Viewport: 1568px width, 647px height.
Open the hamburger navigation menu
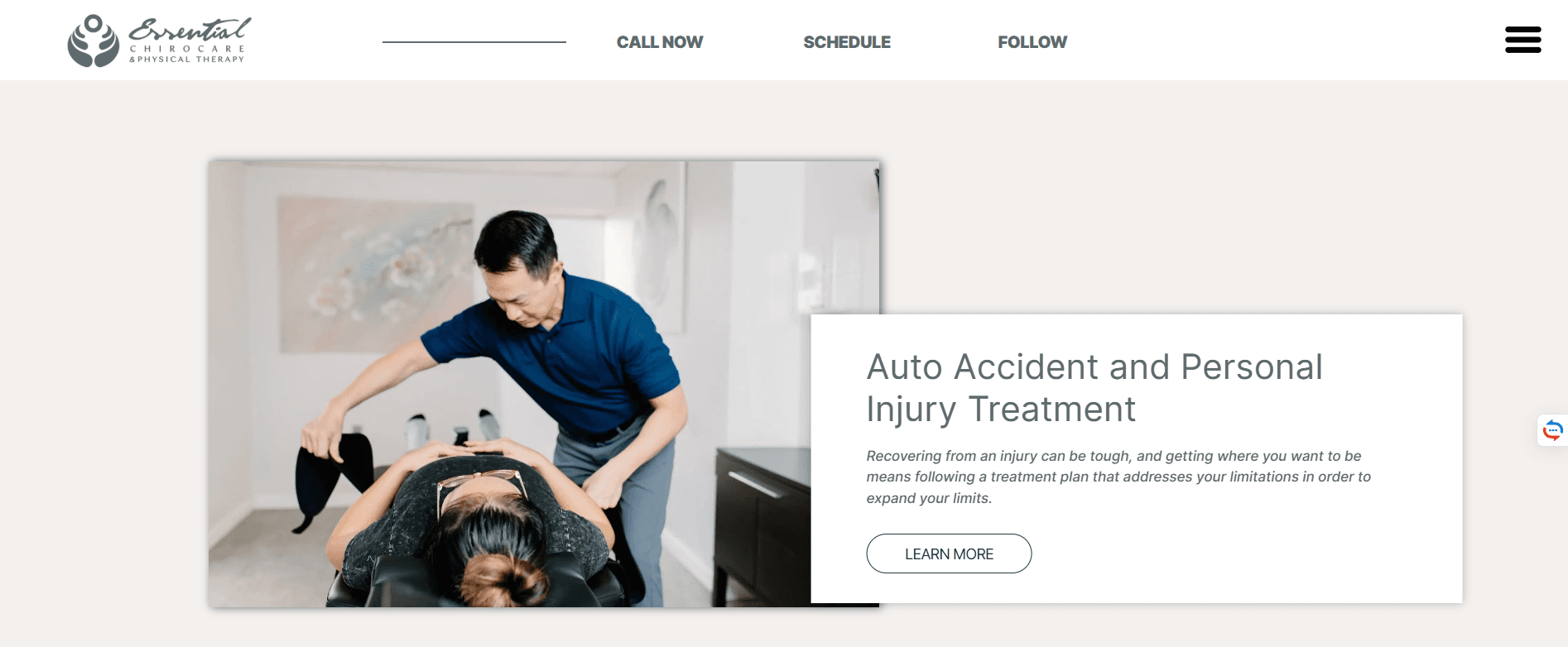tap(1522, 40)
